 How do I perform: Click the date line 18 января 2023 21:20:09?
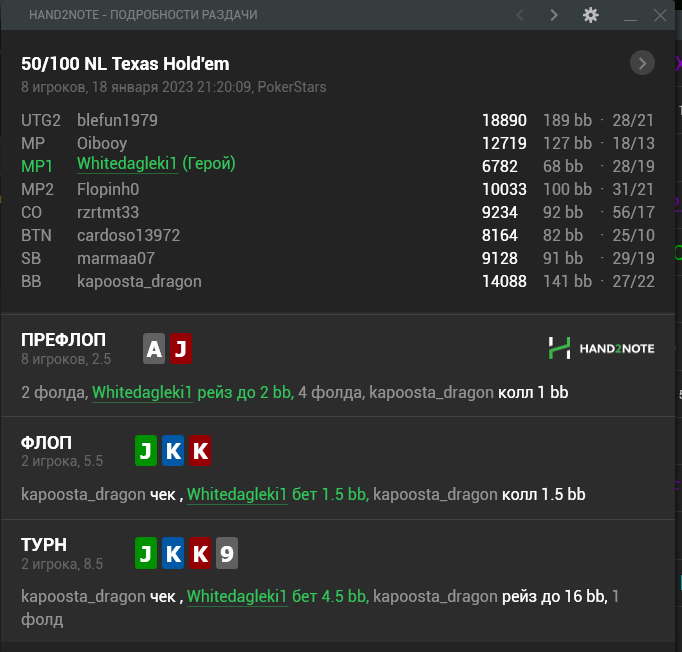pos(172,87)
